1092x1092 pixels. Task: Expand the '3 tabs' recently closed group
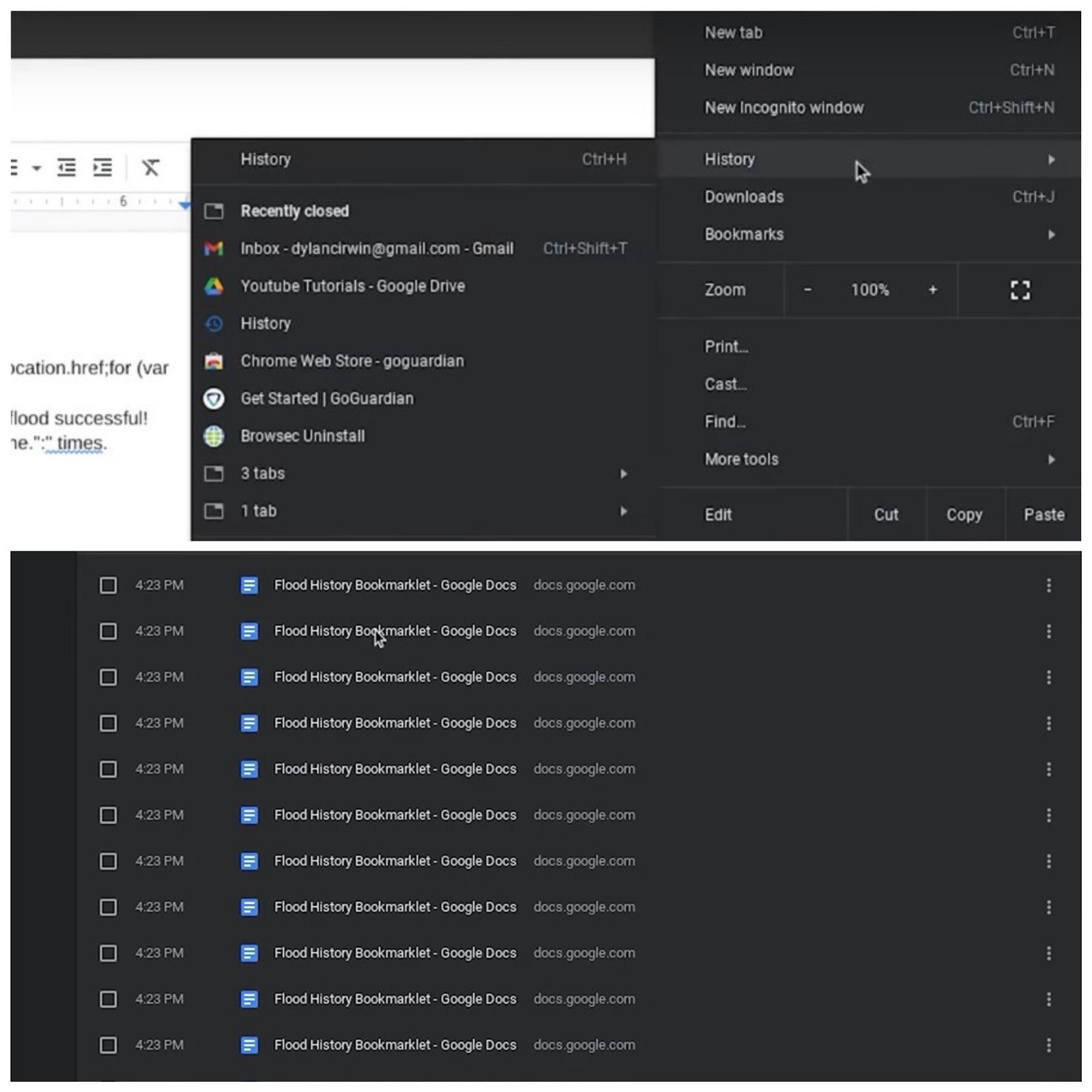[423, 474]
